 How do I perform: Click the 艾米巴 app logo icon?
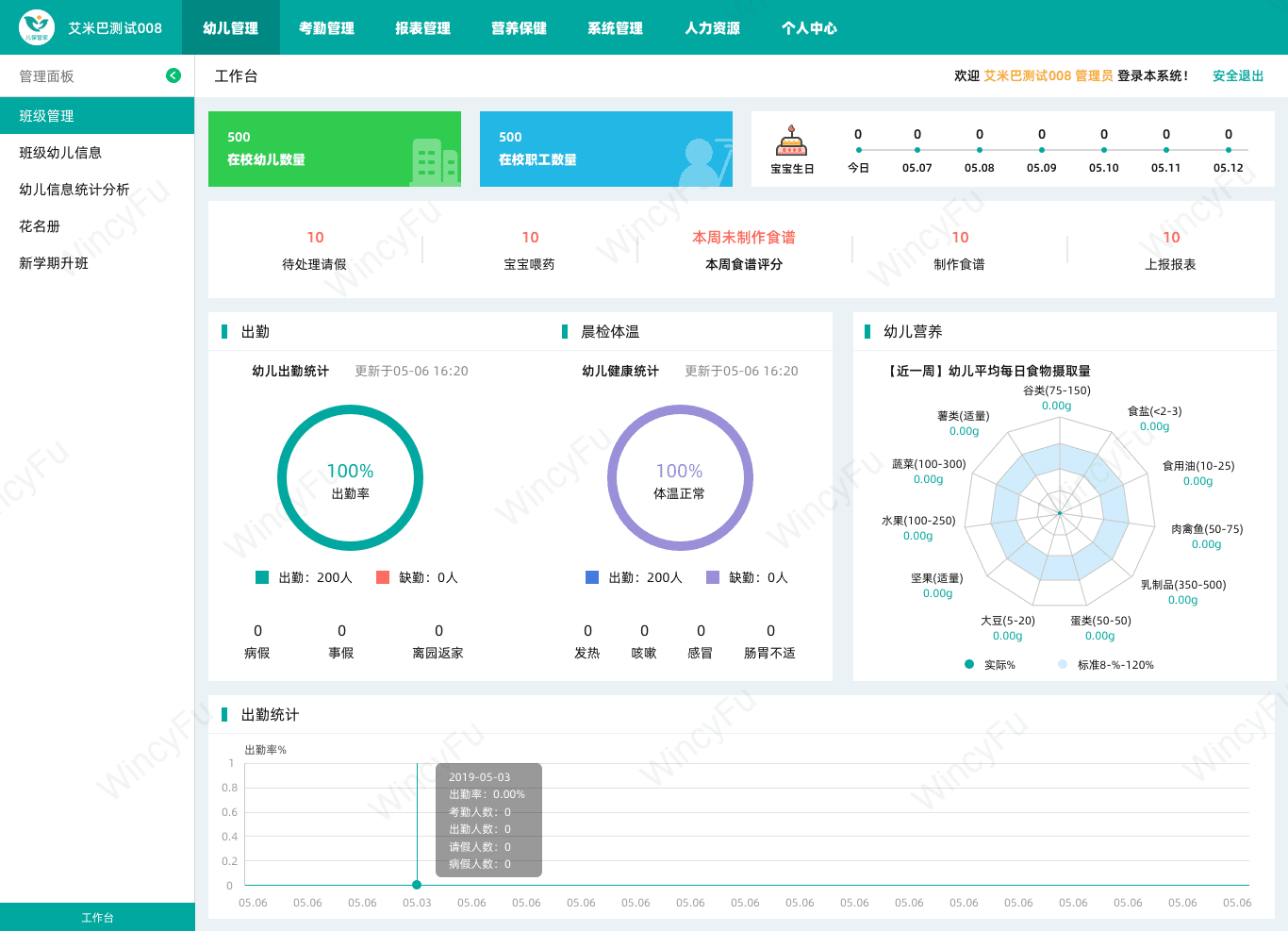coord(37,27)
